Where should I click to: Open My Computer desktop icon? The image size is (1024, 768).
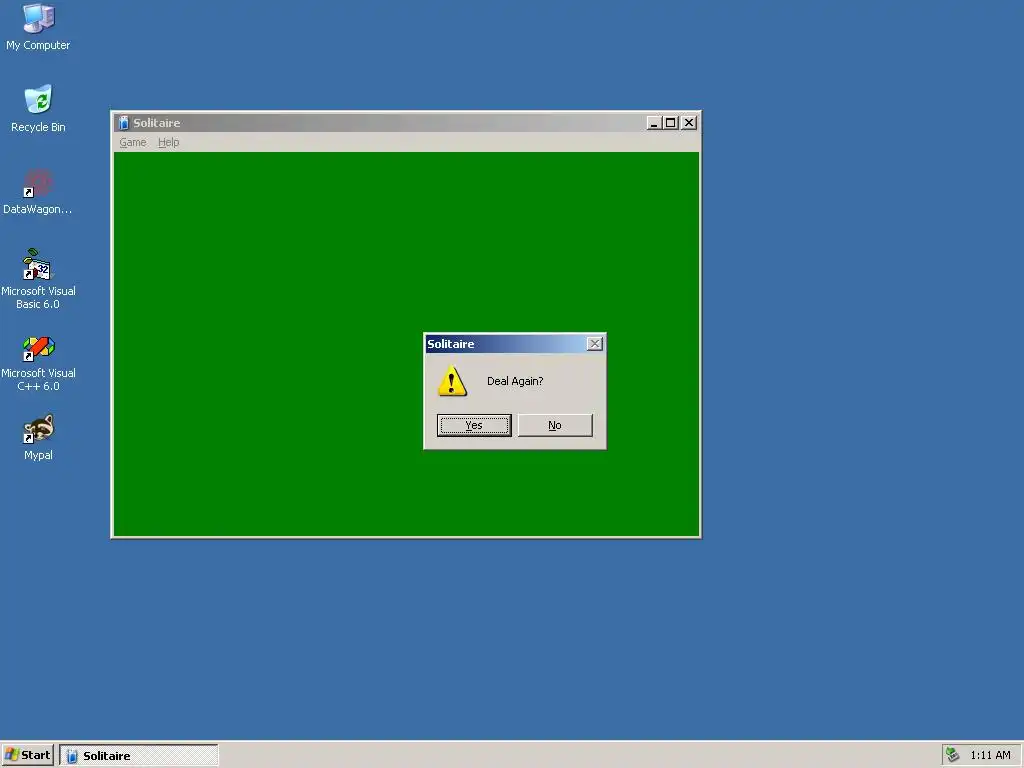pos(38,26)
